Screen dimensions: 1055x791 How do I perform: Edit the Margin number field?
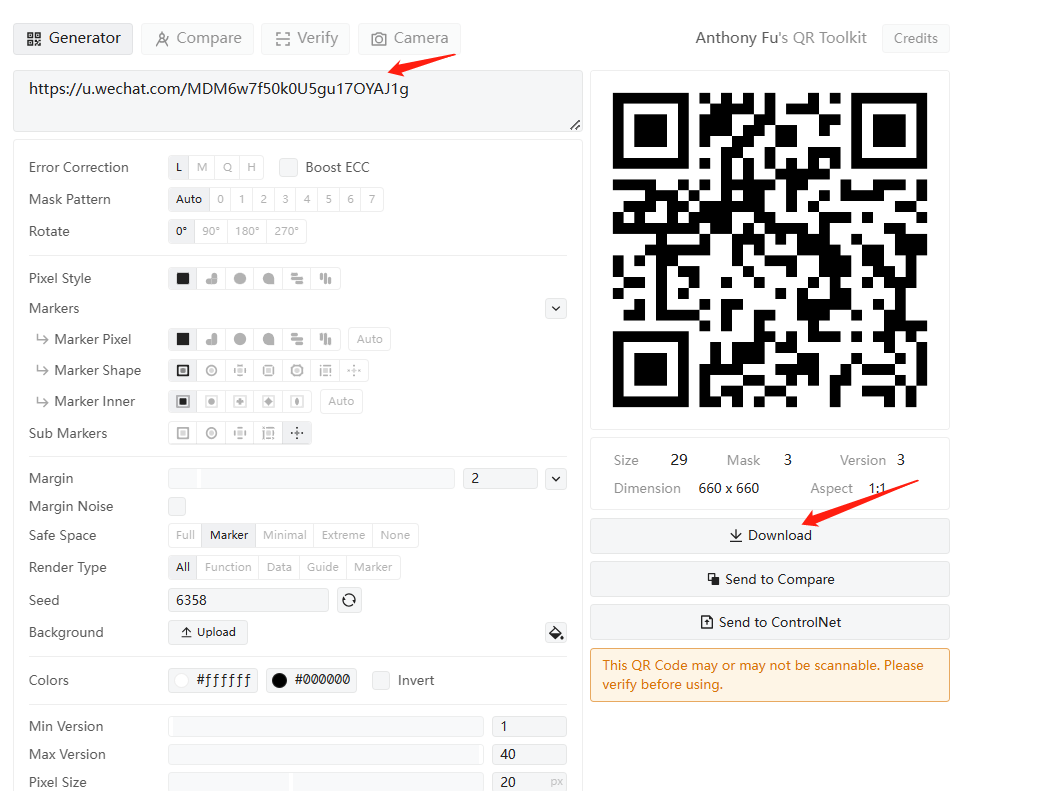point(501,479)
